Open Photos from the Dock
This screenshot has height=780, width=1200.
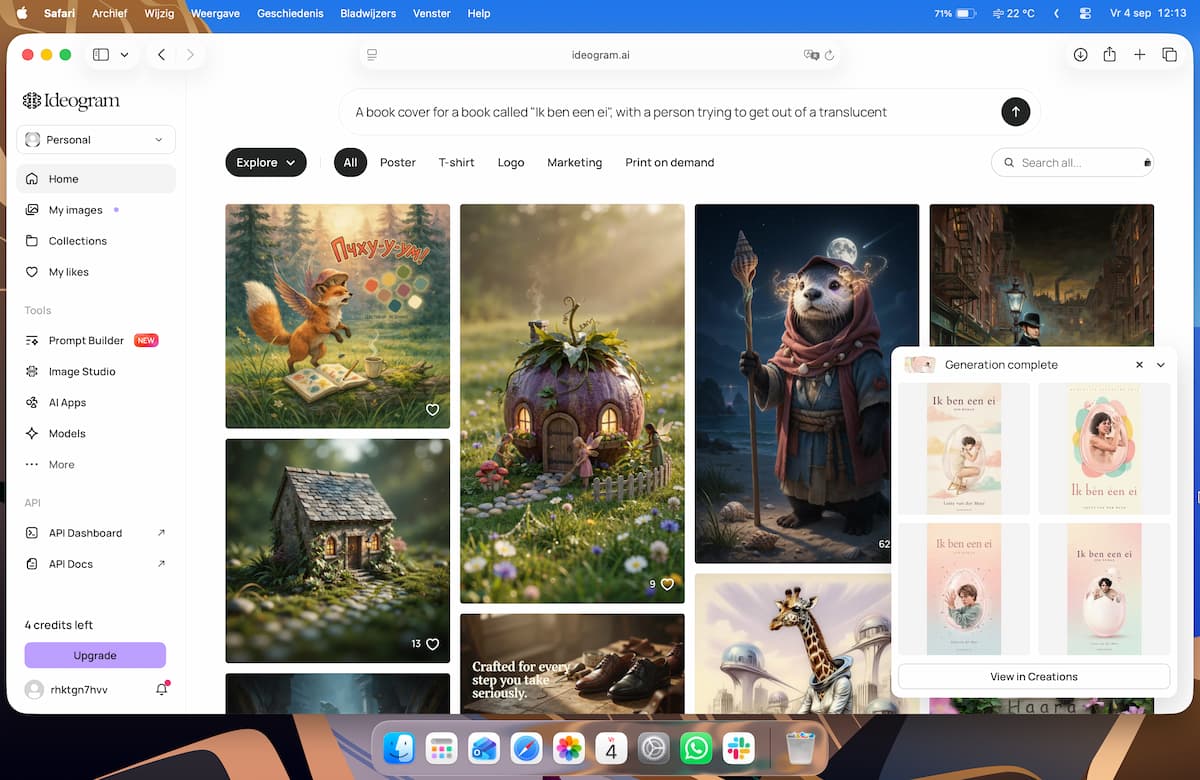pyautogui.click(x=569, y=748)
